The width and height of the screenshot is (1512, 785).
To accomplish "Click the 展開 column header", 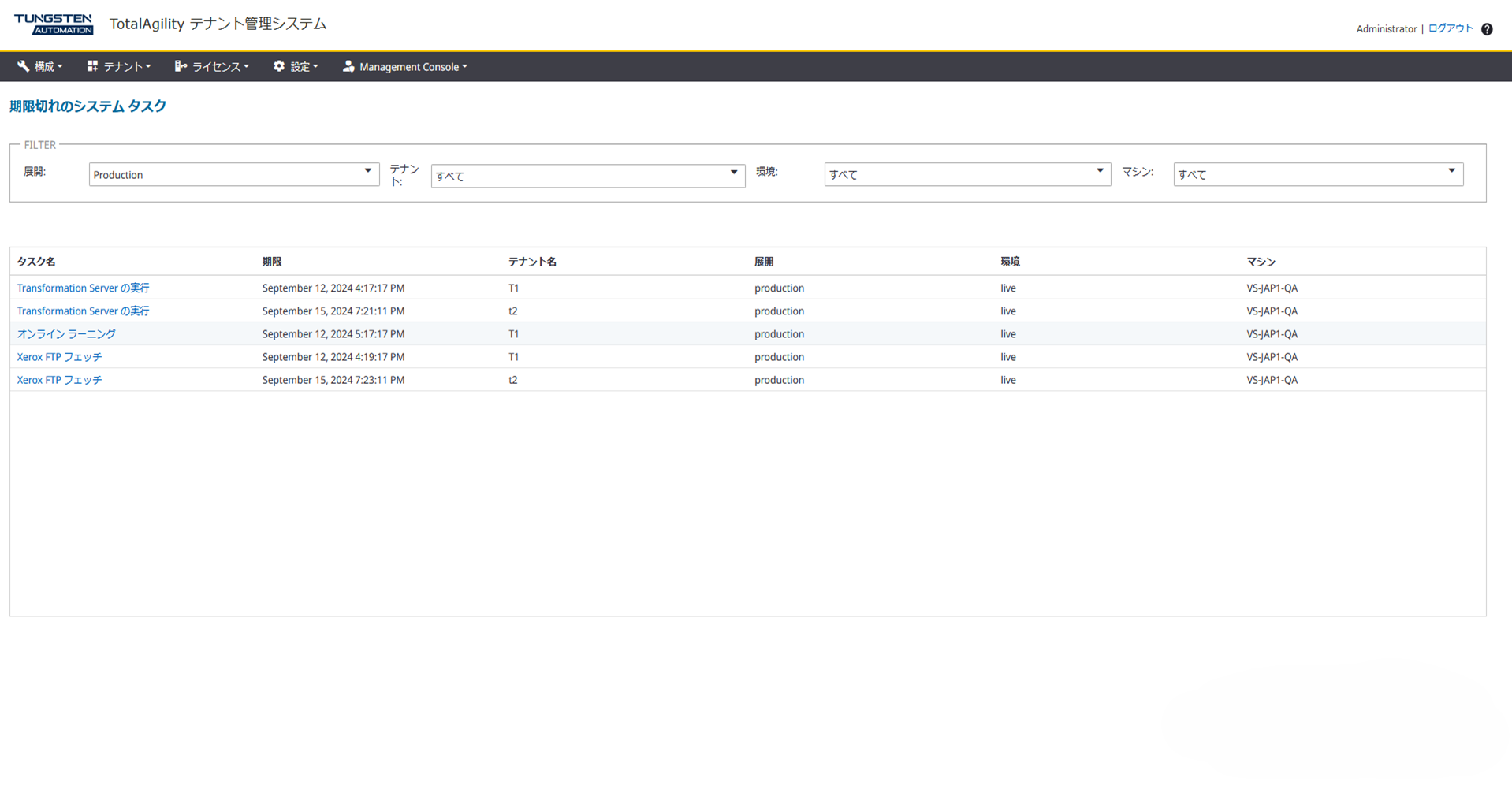I will tap(764, 262).
